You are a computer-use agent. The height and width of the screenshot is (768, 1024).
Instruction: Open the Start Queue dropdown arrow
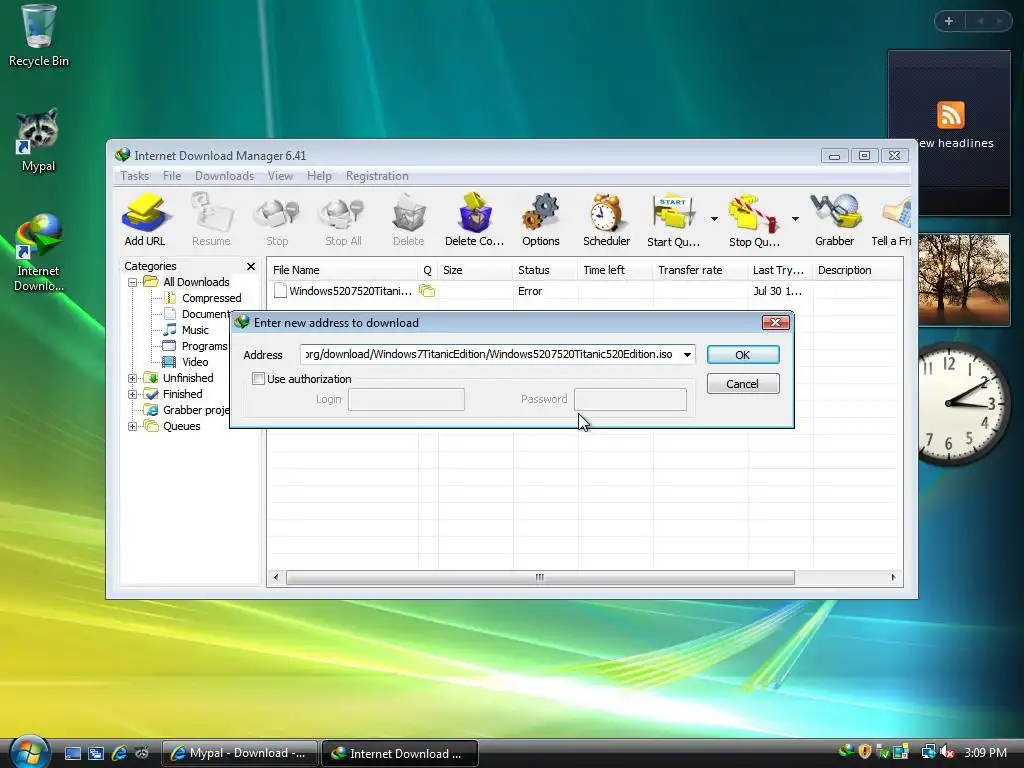714,219
